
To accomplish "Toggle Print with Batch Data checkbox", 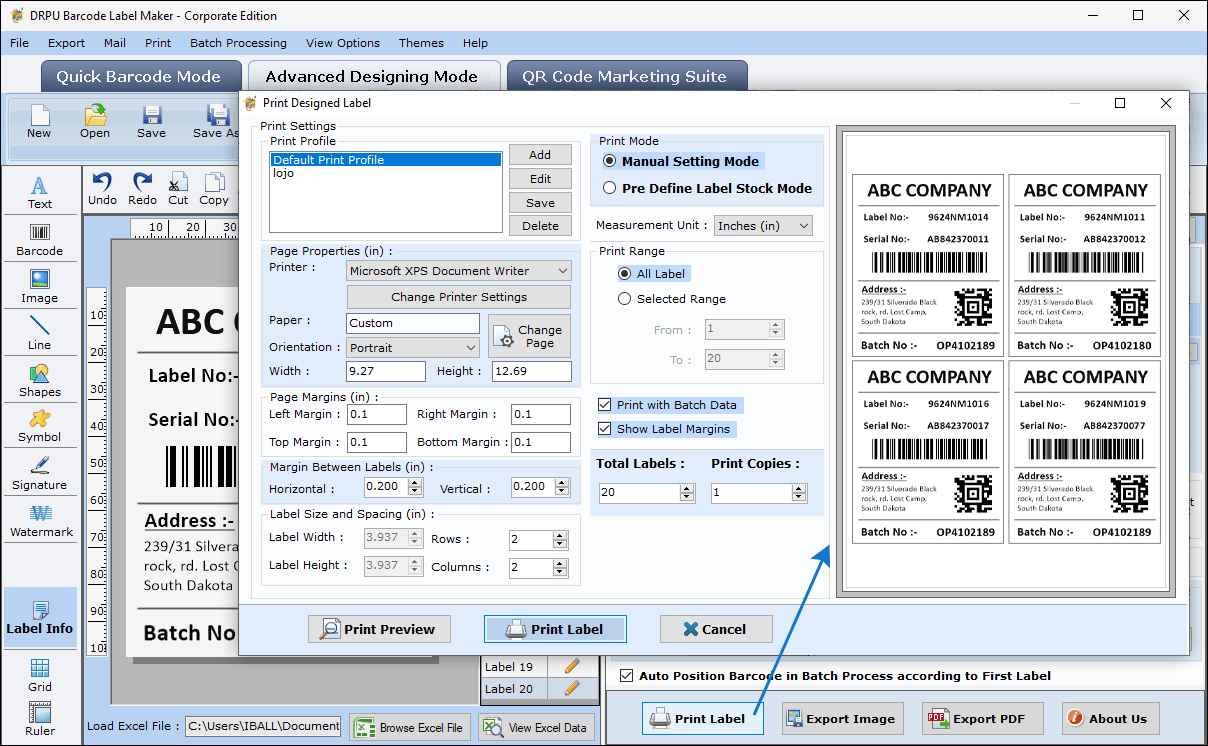I will coord(604,405).
